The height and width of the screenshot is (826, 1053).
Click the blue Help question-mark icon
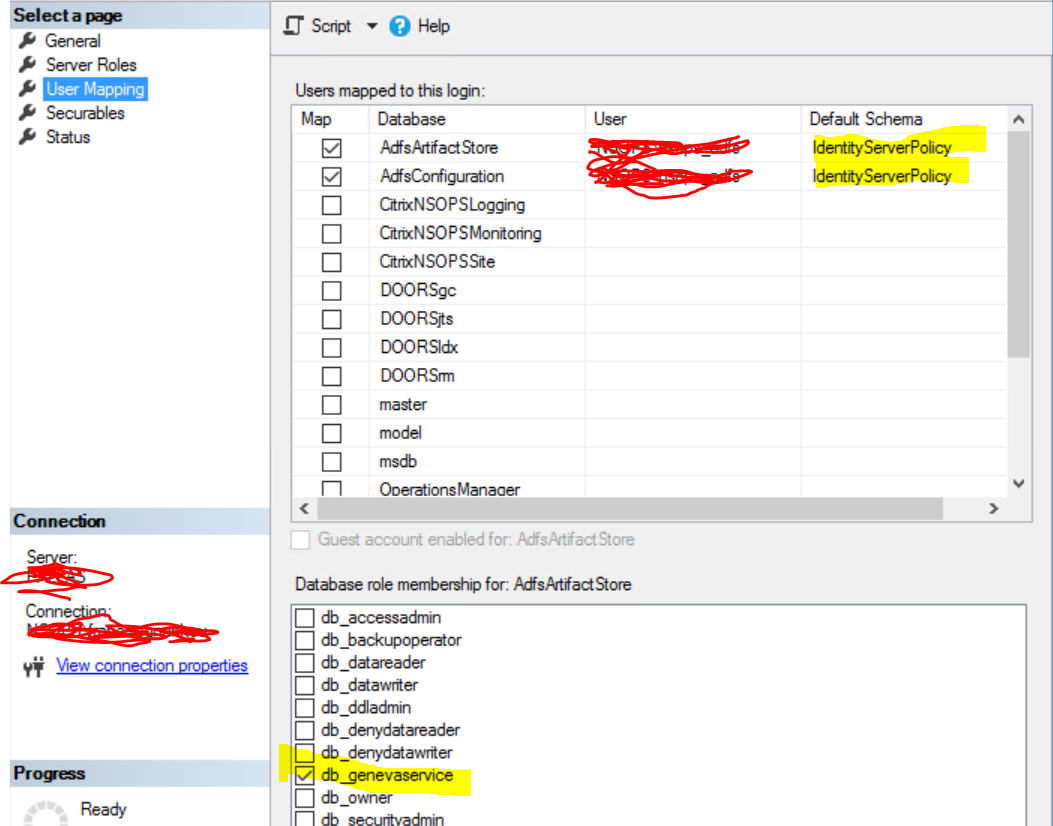point(400,26)
